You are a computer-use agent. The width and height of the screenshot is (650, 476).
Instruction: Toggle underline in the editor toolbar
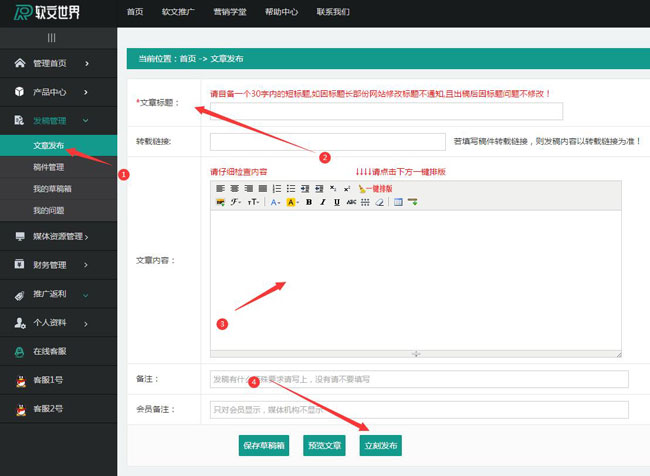click(337, 202)
